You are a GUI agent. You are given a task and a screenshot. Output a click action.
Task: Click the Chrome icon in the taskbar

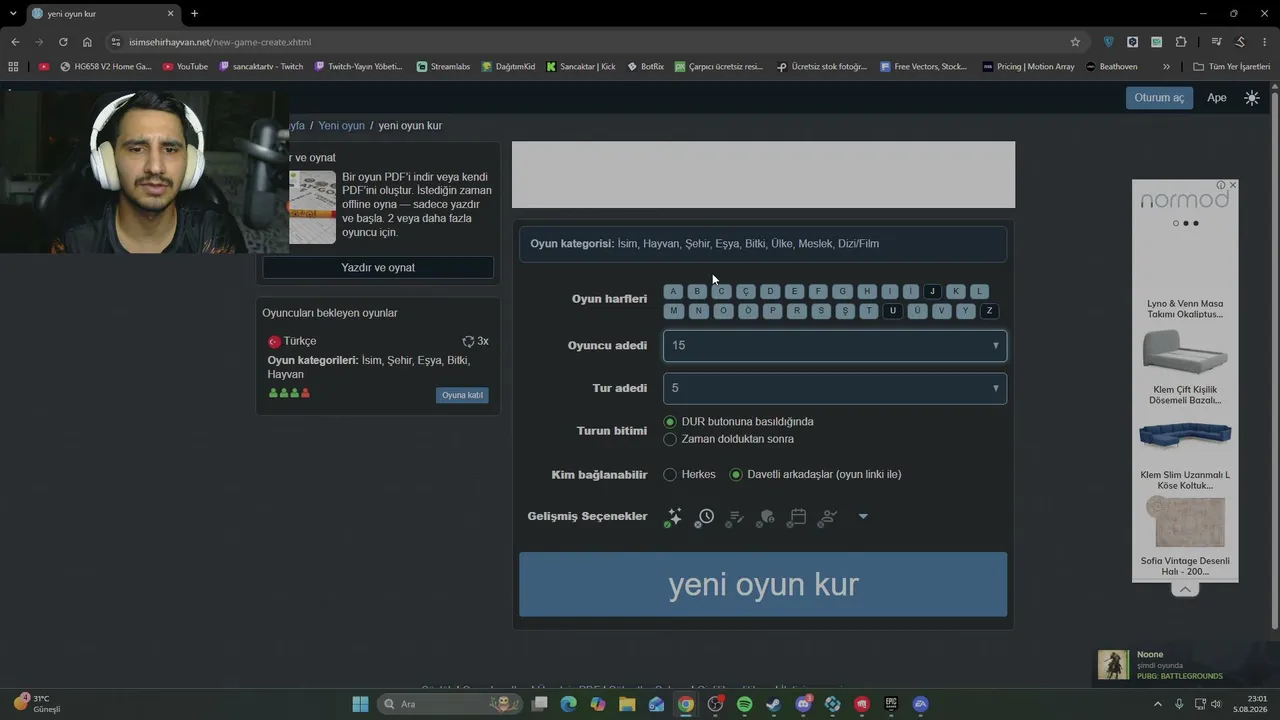685,704
